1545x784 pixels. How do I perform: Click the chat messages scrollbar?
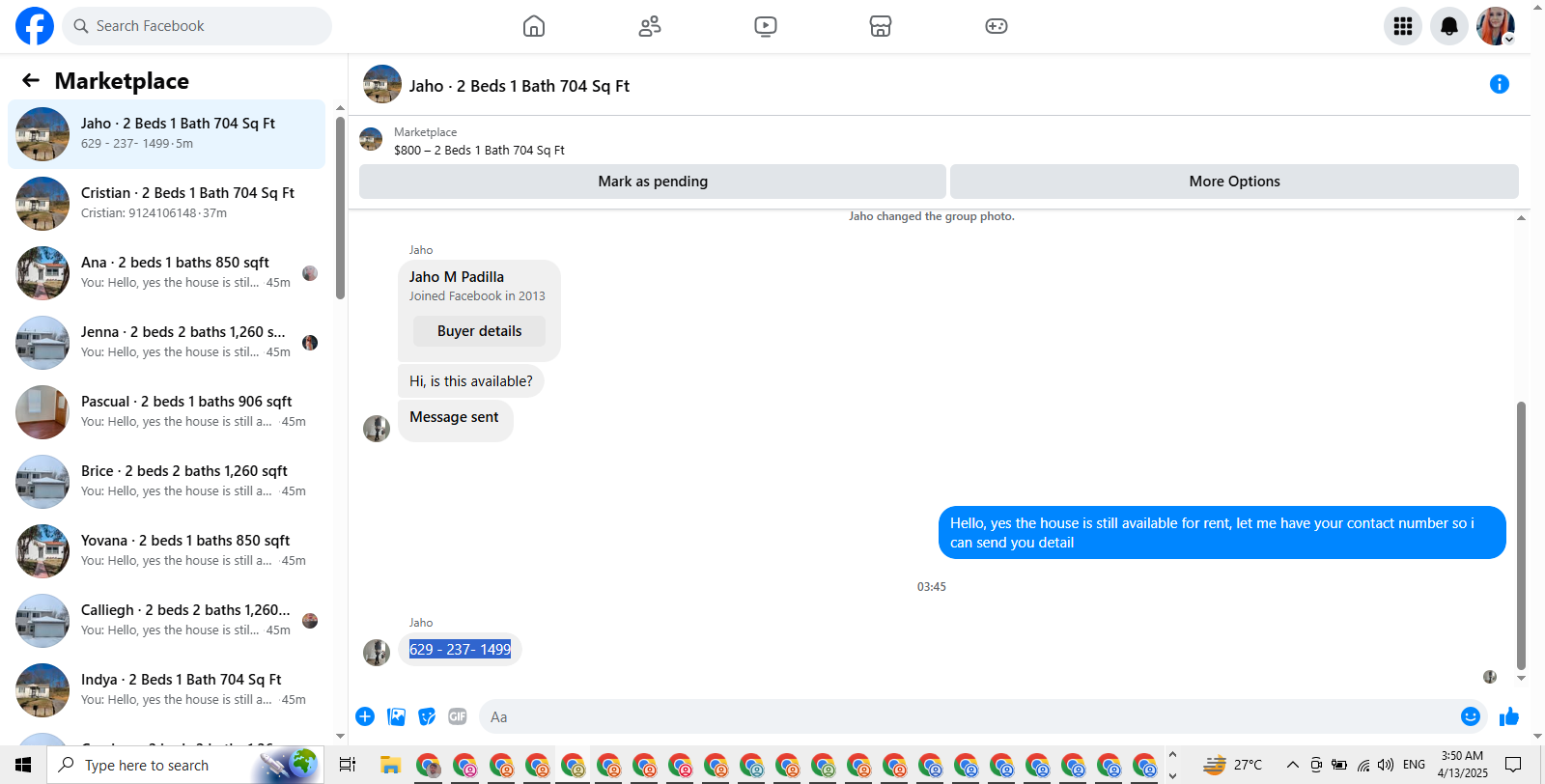(1521, 535)
